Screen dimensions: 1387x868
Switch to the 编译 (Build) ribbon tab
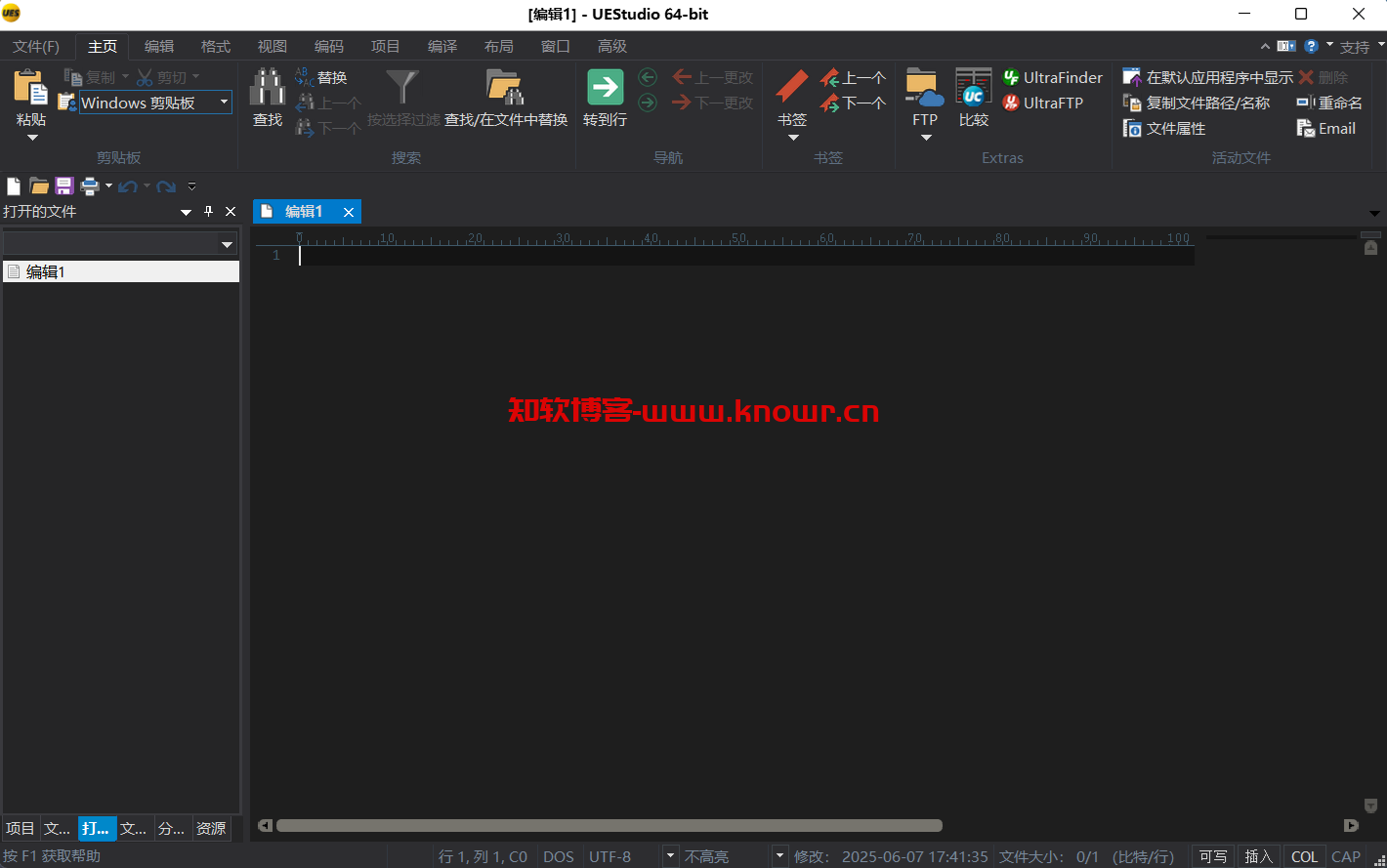tap(441, 46)
